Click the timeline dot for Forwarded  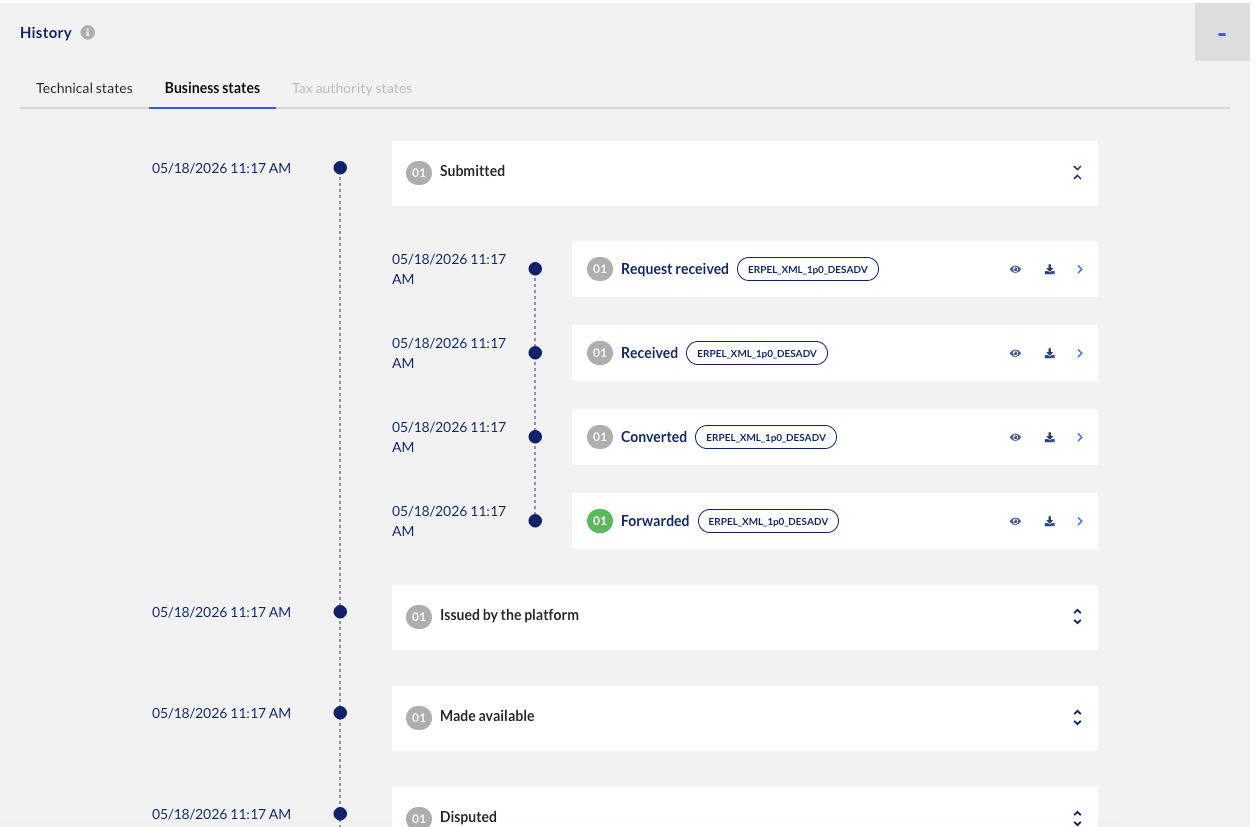pos(535,521)
